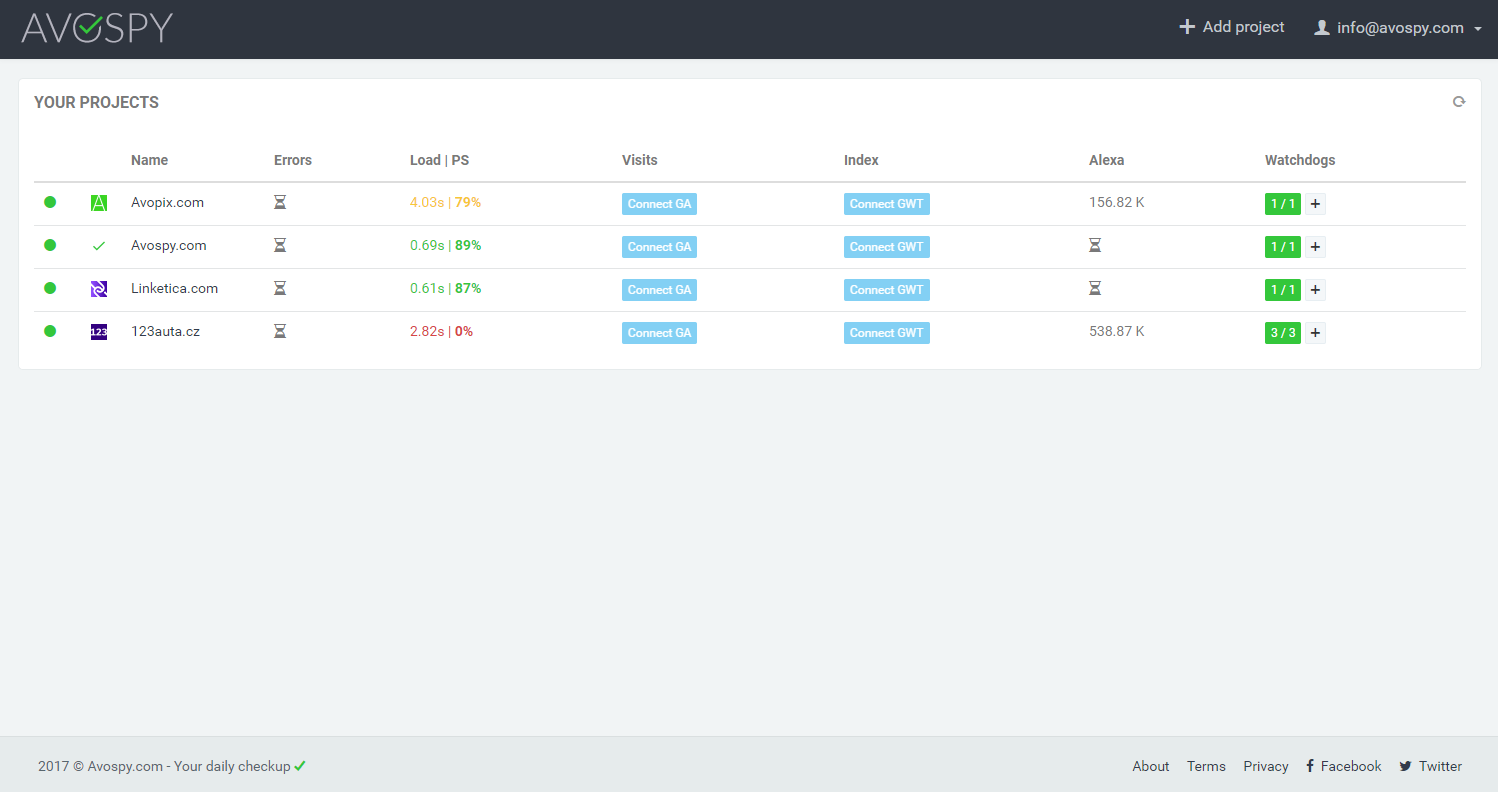The image size is (1498, 792).
Task: Click the Avospy.com checkmark favicon
Action: point(99,246)
